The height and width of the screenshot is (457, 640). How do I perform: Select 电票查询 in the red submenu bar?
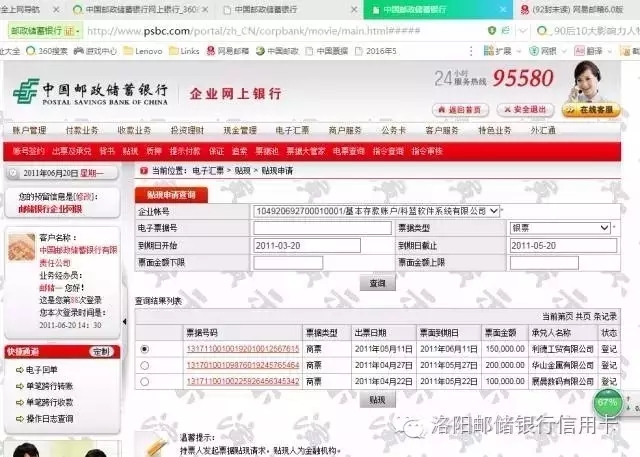tap(349, 151)
